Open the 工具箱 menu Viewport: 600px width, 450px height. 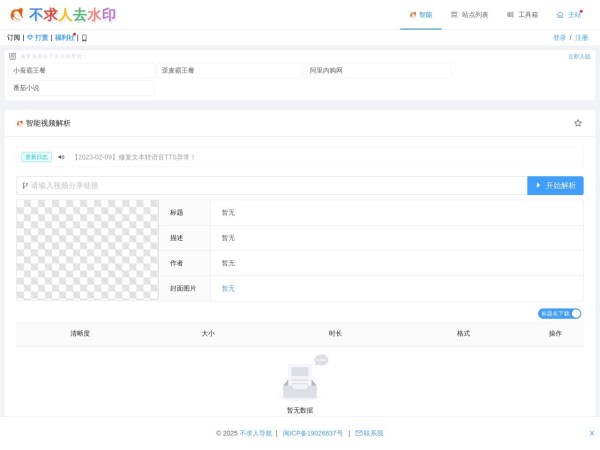(522, 15)
